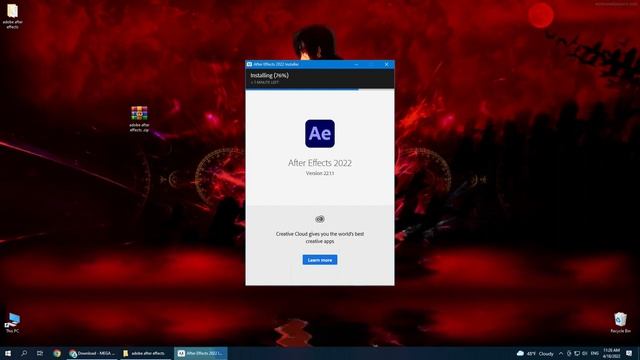
Task: Minimize the After Effects 2022 Installer window
Action: point(356,64)
